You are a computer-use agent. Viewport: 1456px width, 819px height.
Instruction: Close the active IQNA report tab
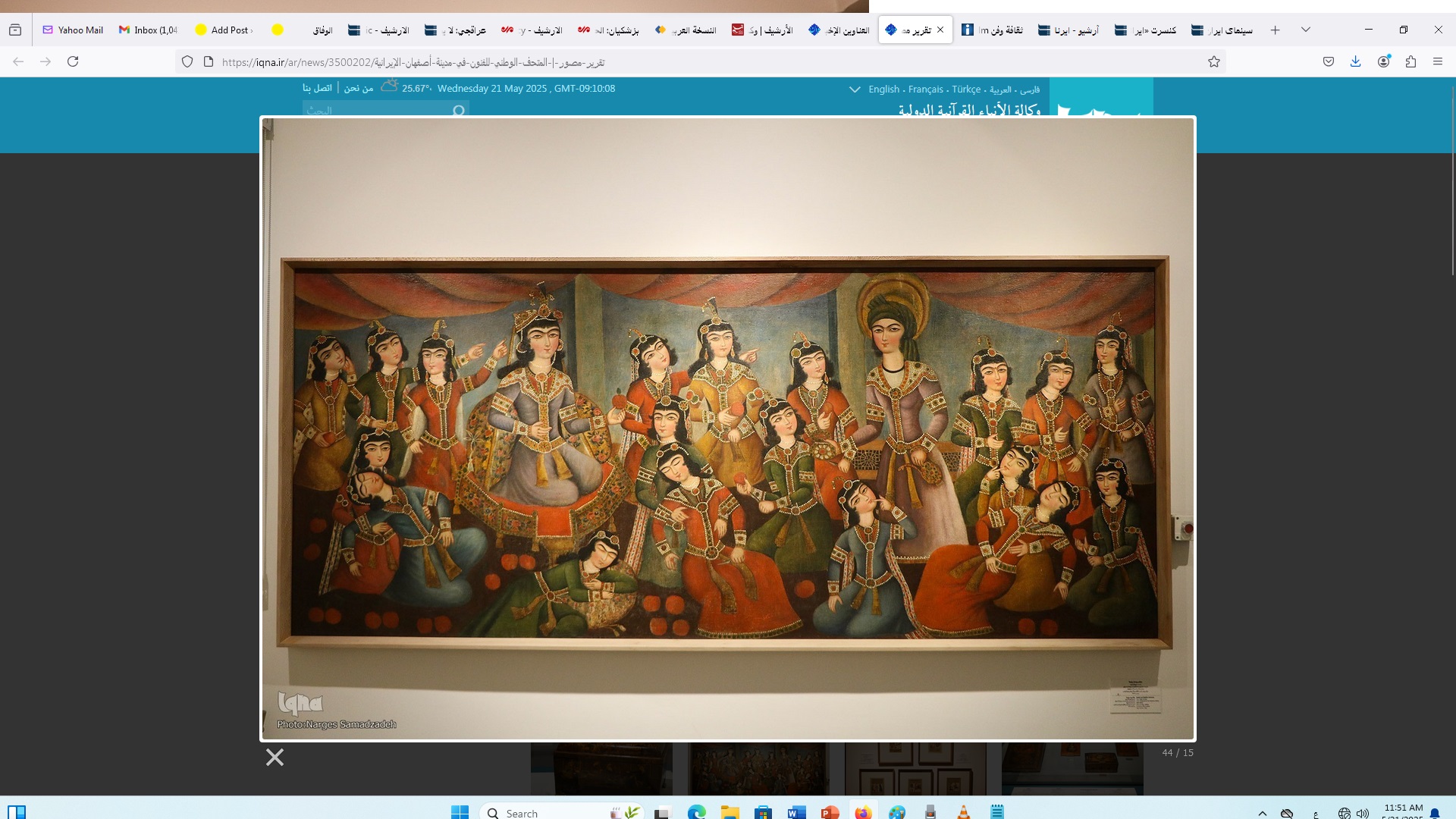pos(940,30)
